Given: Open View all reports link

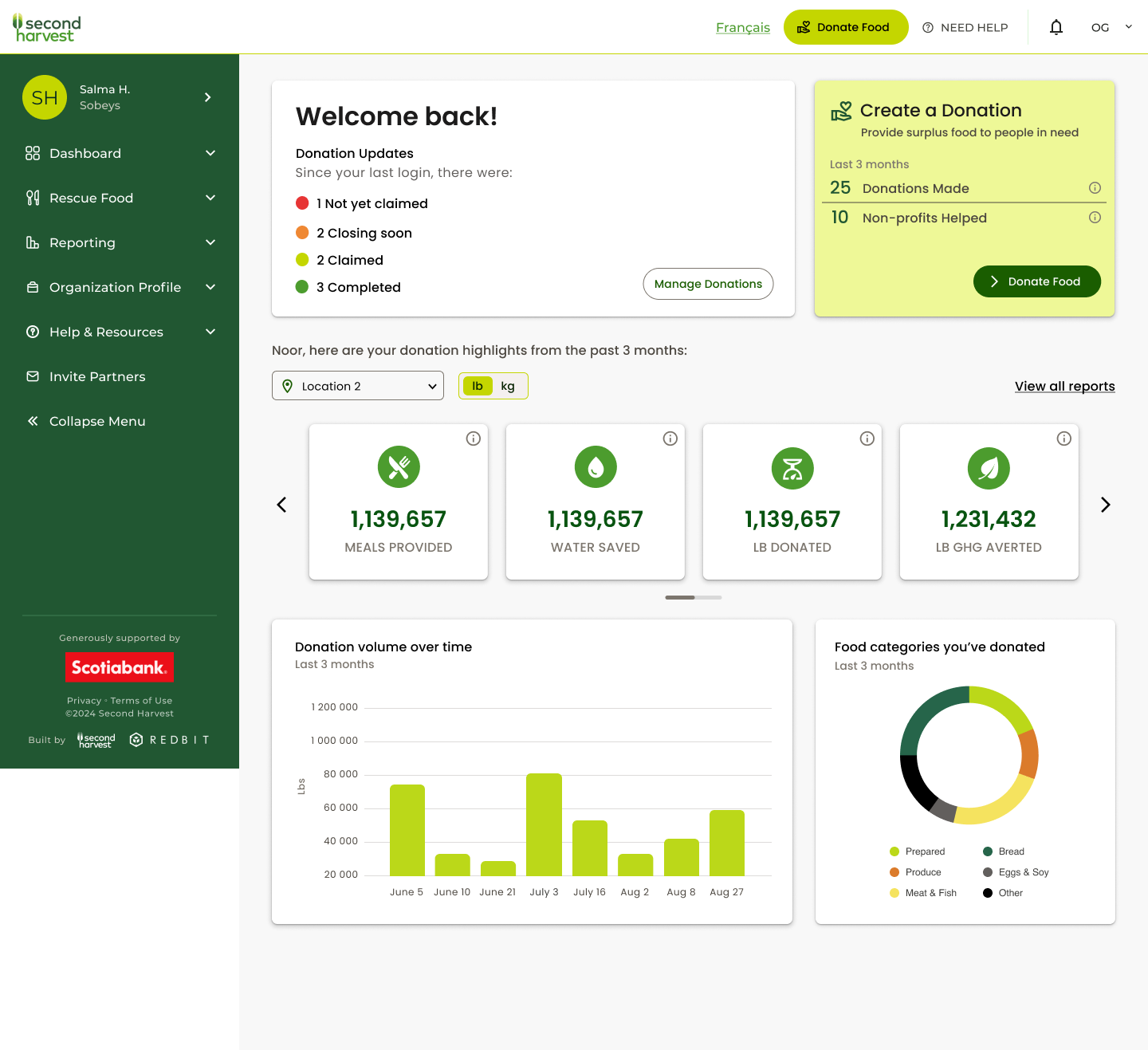Looking at the screenshot, I should pos(1064,386).
